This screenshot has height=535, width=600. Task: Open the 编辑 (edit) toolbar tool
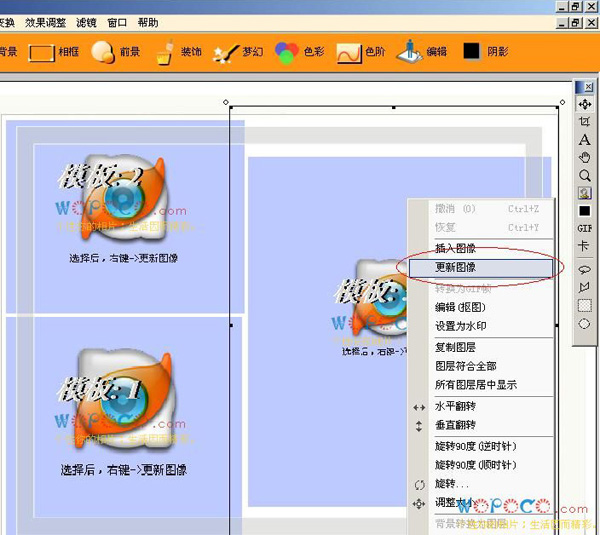click(422, 51)
